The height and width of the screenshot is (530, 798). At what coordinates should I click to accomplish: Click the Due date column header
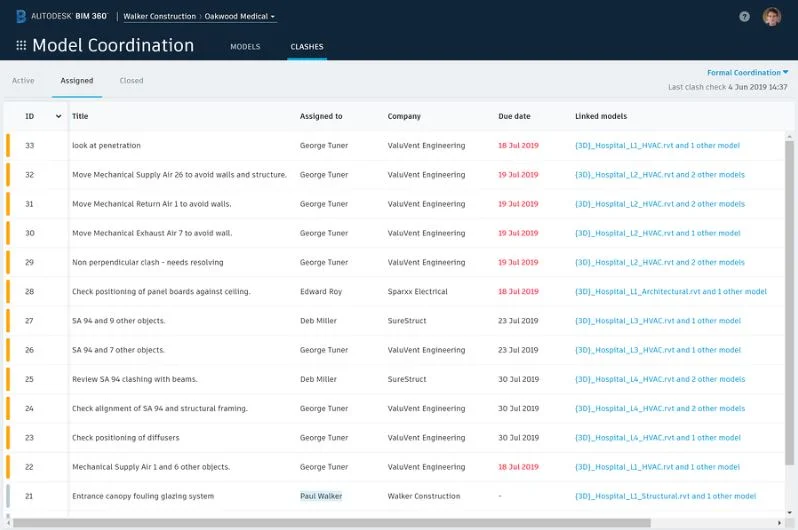pyautogui.click(x=514, y=116)
